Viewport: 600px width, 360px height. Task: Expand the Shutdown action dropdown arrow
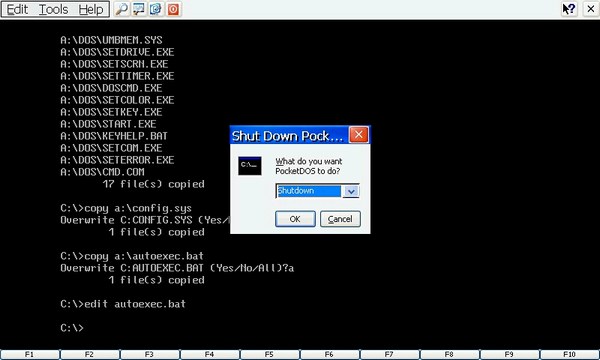tap(351, 191)
